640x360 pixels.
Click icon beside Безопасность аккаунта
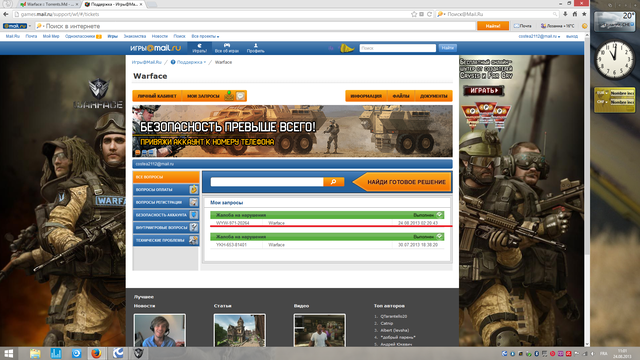coord(193,215)
